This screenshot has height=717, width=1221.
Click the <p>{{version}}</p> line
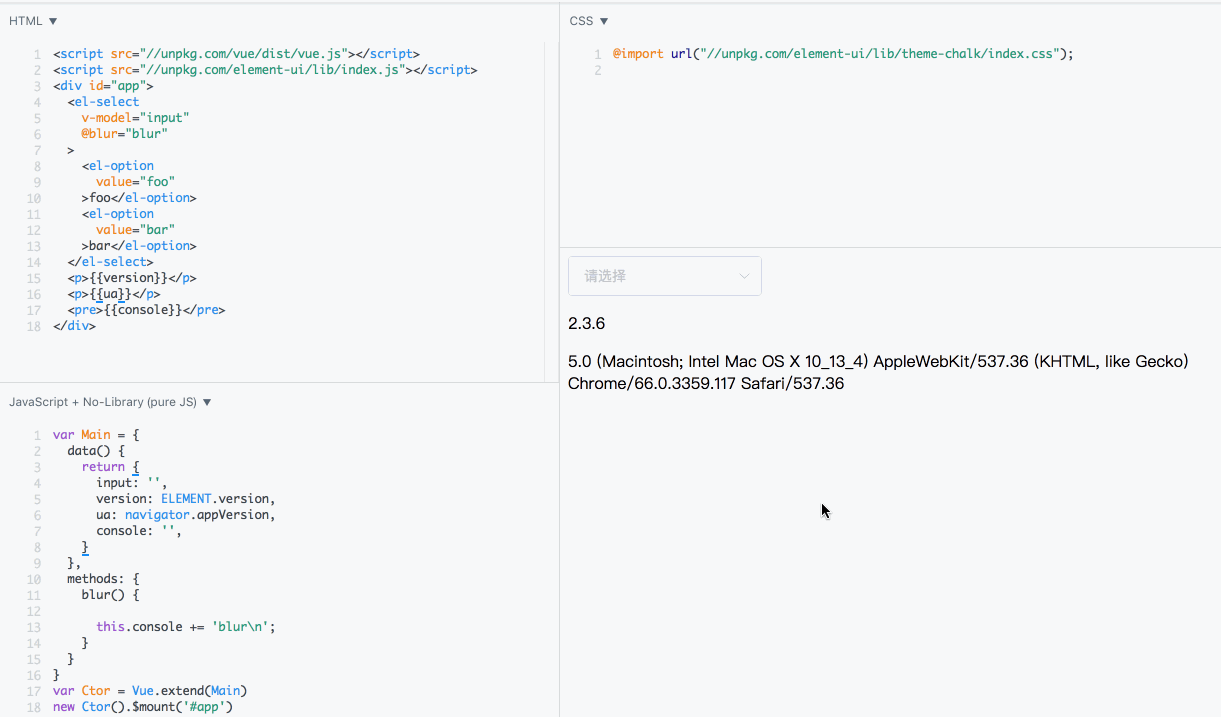[x=132, y=278]
